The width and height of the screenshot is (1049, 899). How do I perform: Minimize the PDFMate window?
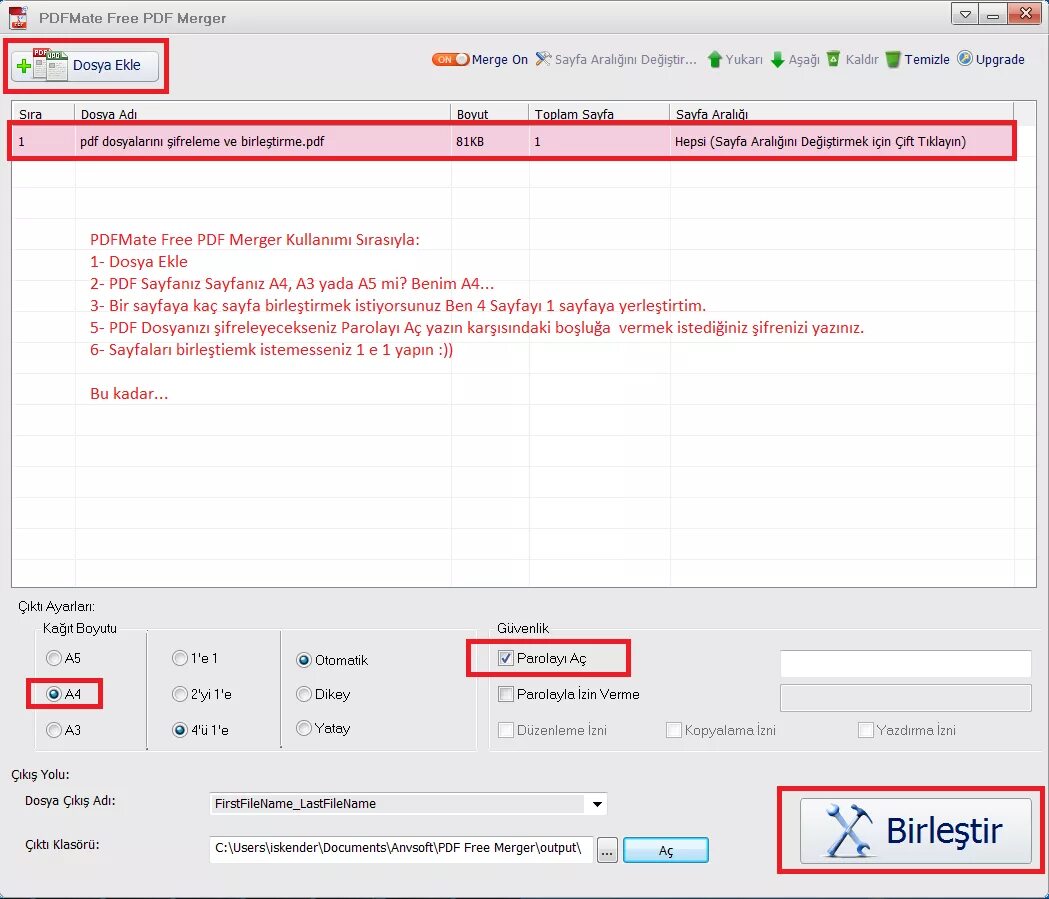coord(993,14)
